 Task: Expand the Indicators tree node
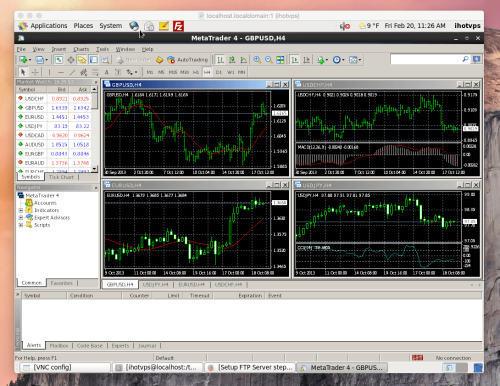click(x=21, y=210)
